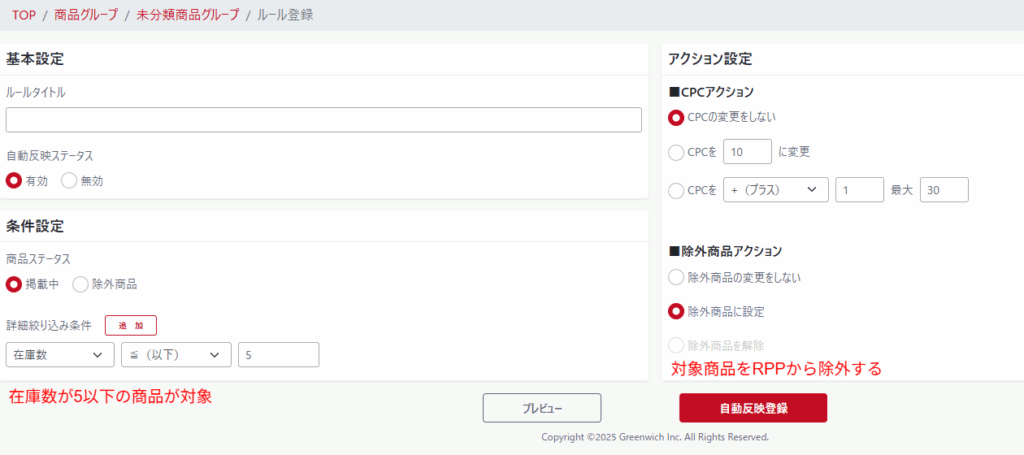Select the CPCを10に変更 radio option
Image resolution: width=1024 pixels, height=455 pixels.
pyautogui.click(x=676, y=153)
